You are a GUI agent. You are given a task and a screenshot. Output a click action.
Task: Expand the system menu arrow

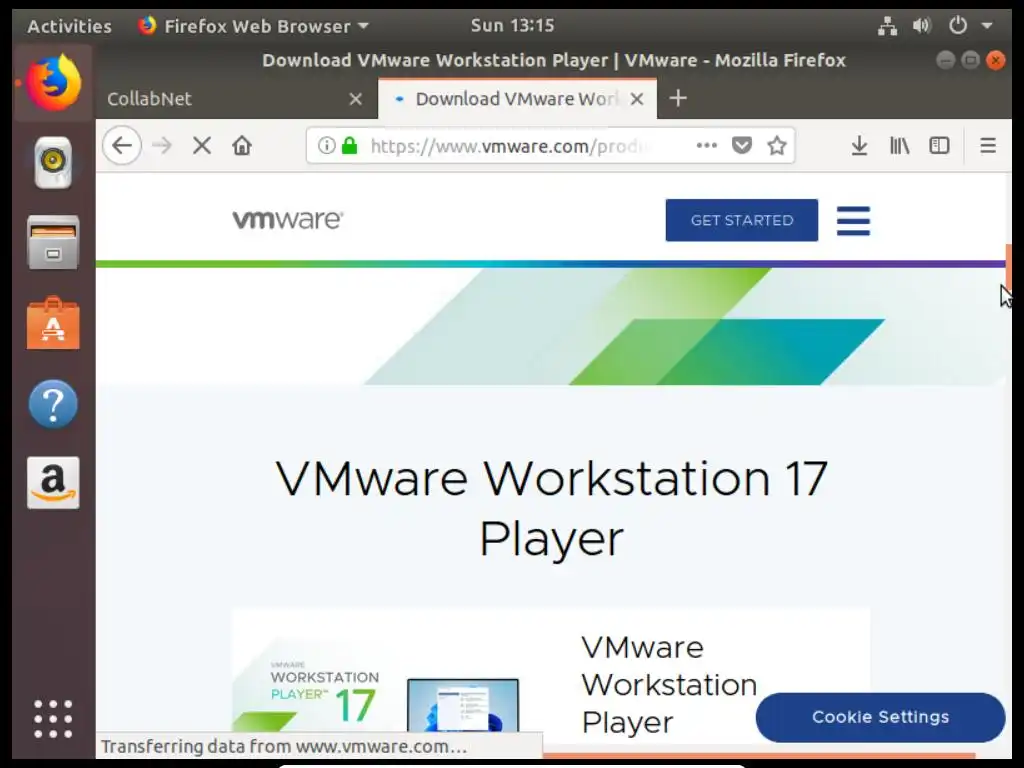coord(987,26)
